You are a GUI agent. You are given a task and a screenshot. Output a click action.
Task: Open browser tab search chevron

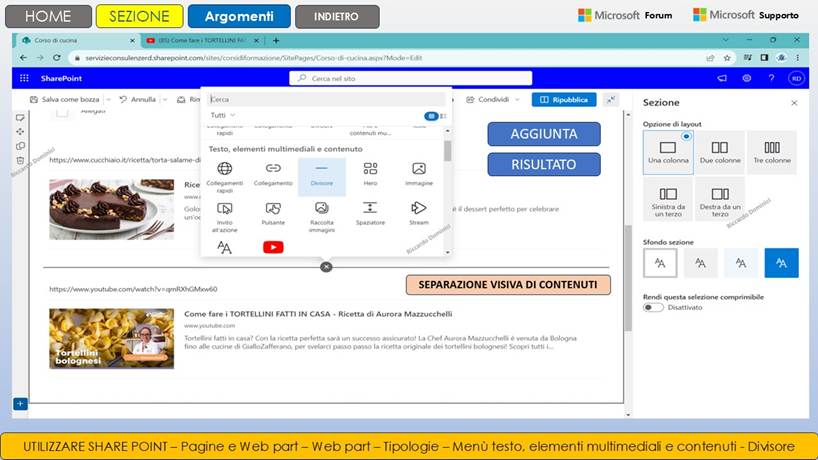point(726,40)
